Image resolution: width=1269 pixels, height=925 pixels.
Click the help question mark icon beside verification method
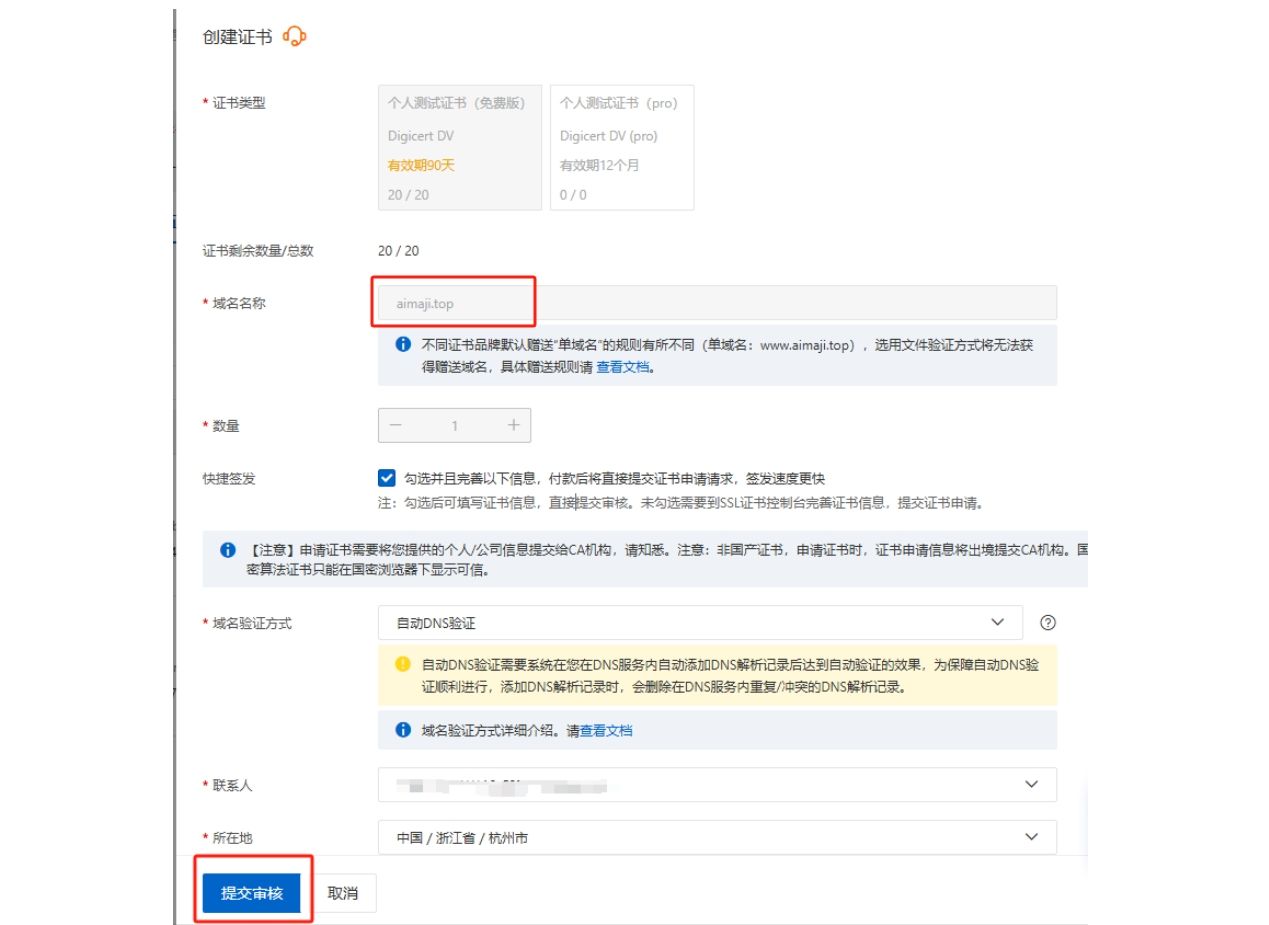coord(1048,622)
